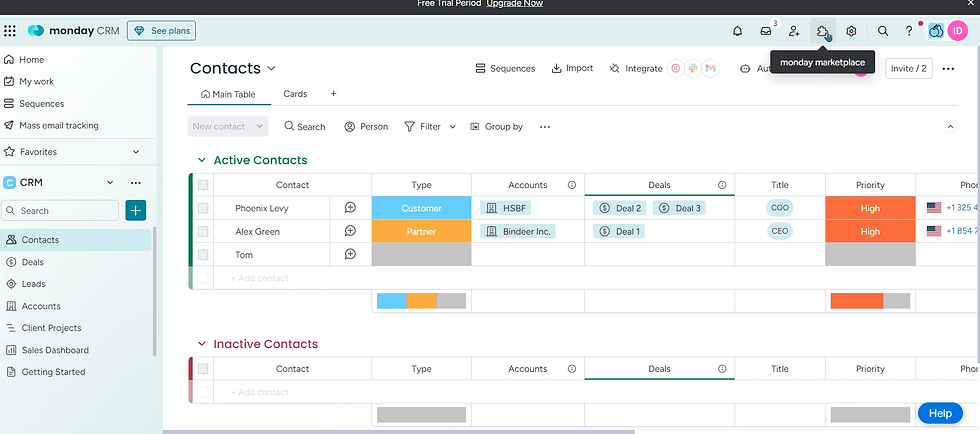Add a new board view with plus icon
Screen dimensions: 980x434
[x=333, y=94]
